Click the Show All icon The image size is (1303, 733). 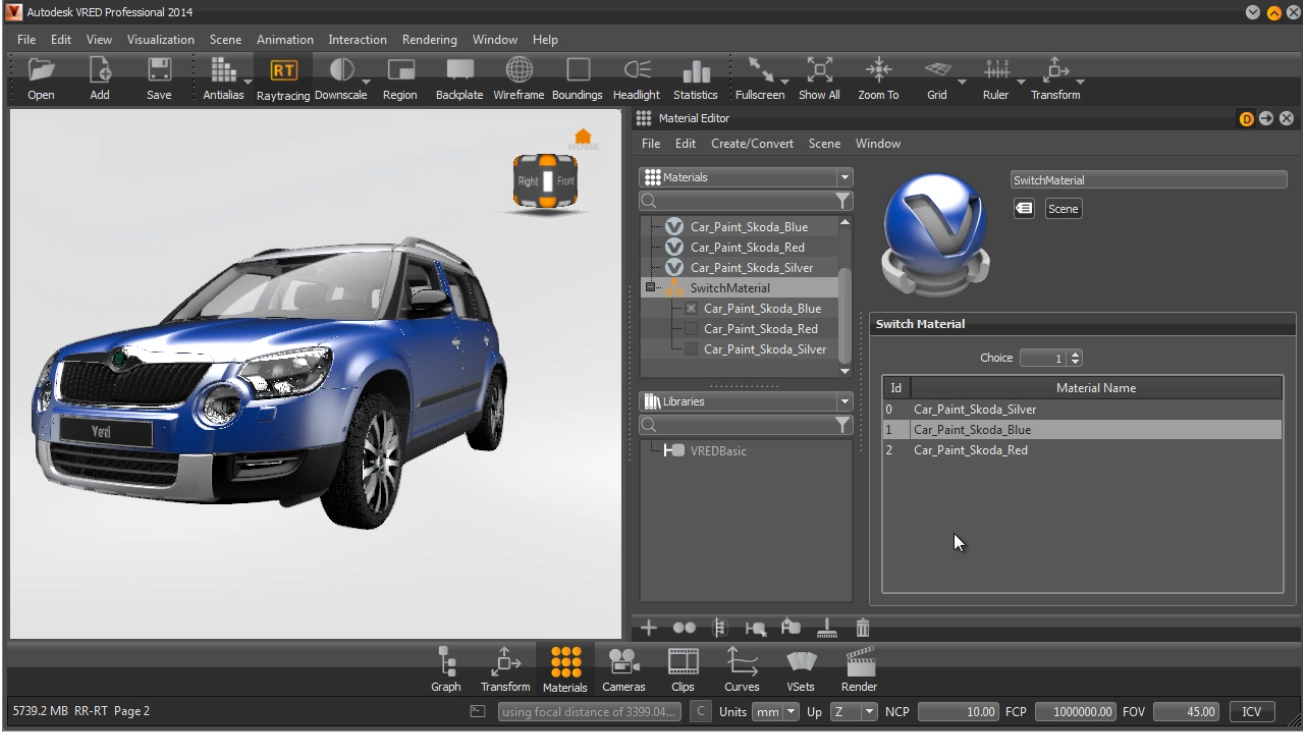coord(819,78)
